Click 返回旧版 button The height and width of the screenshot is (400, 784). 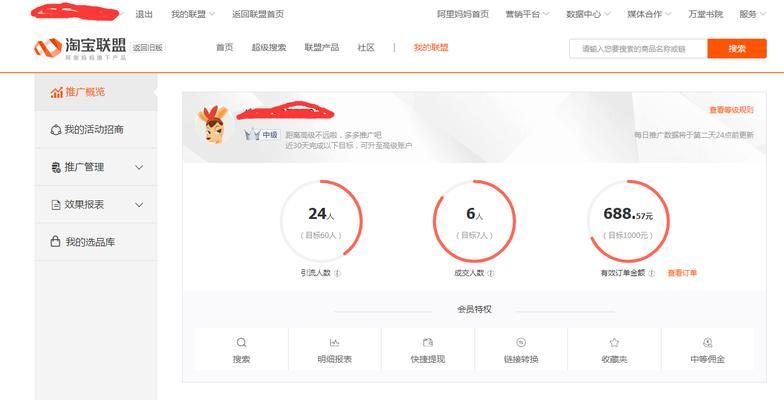[148, 48]
